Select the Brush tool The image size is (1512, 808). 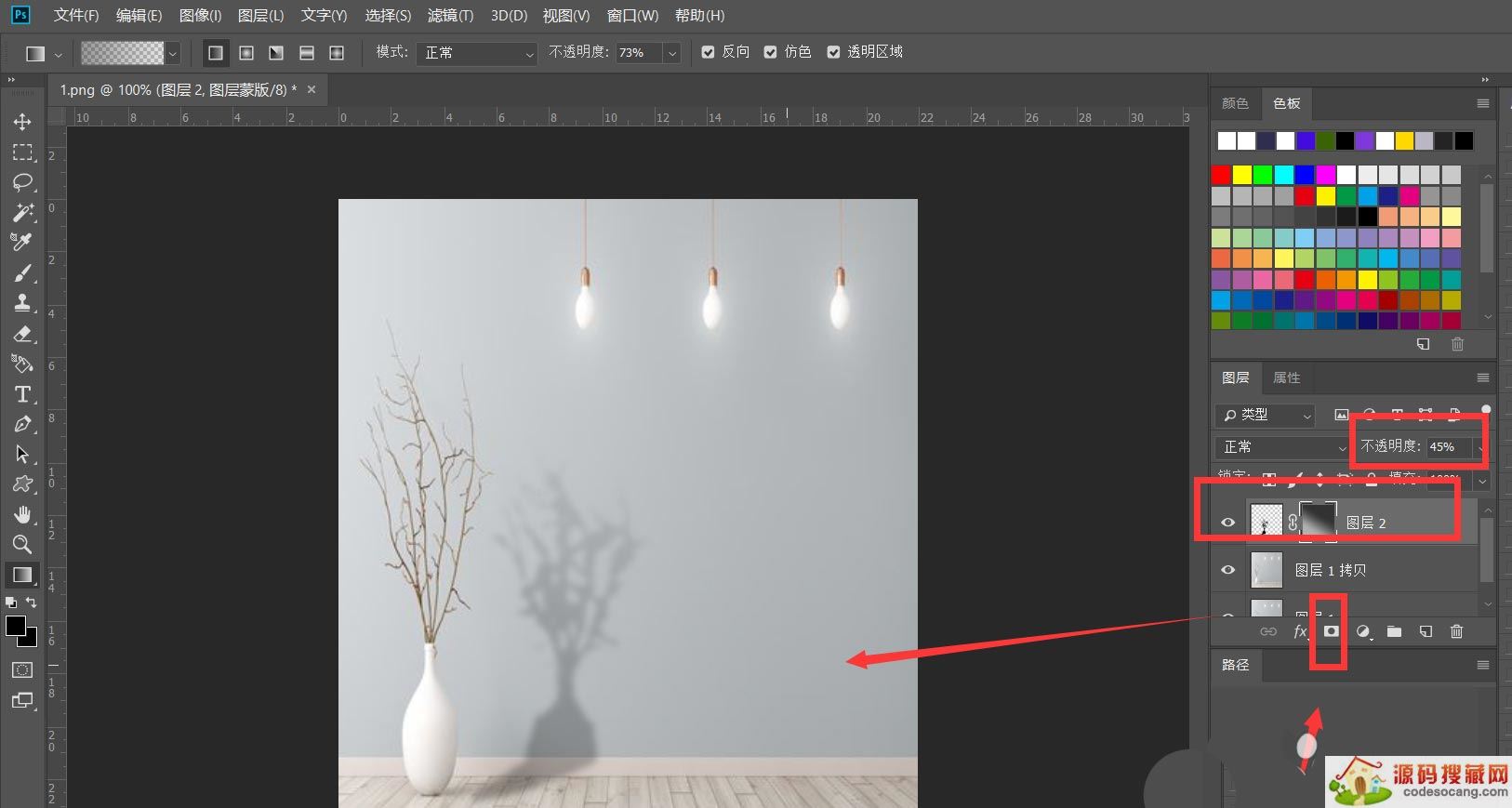(x=22, y=272)
